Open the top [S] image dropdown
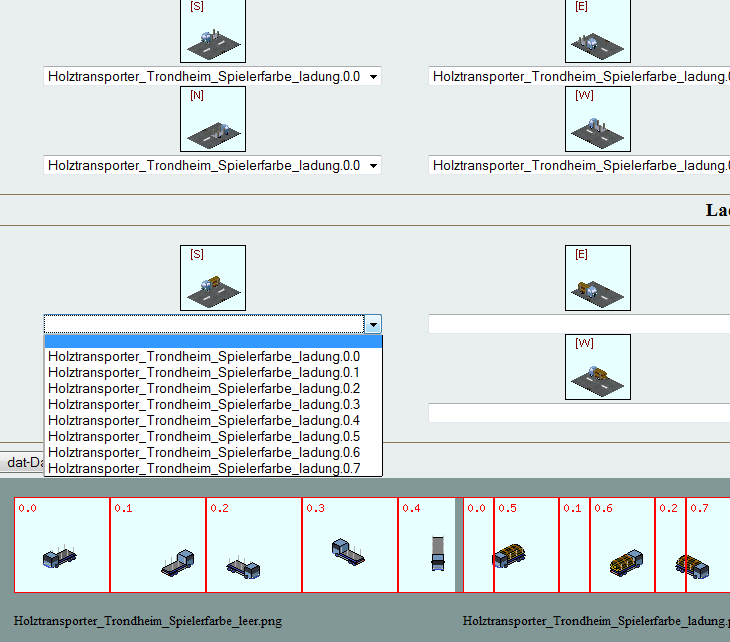This screenshot has width=730, height=642. pyautogui.click(x=373, y=77)
